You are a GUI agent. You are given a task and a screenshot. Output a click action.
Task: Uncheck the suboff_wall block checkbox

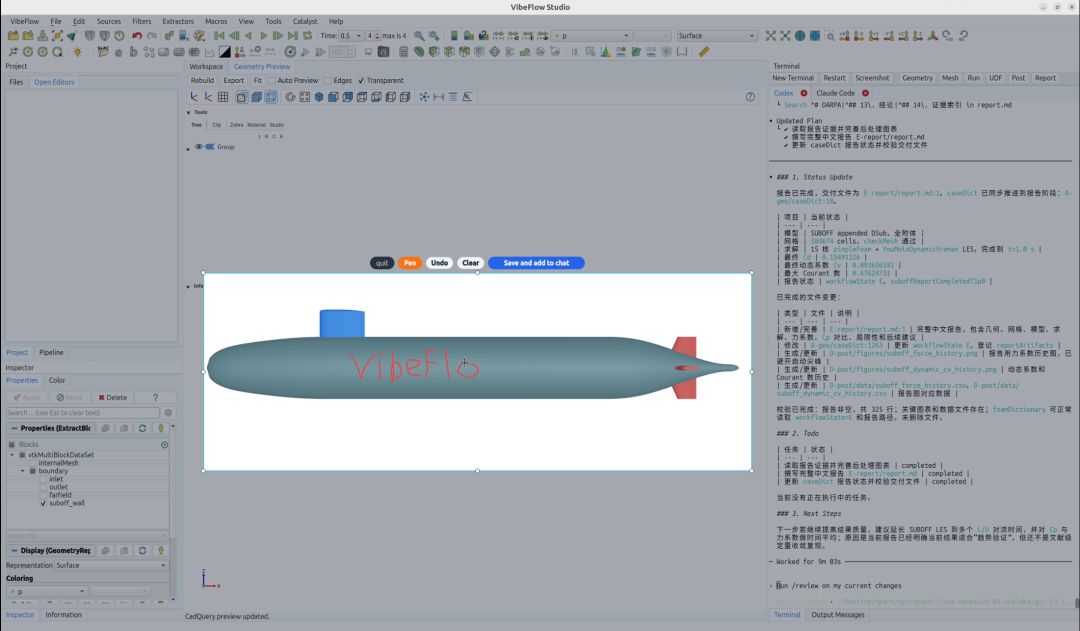[43, 504]
